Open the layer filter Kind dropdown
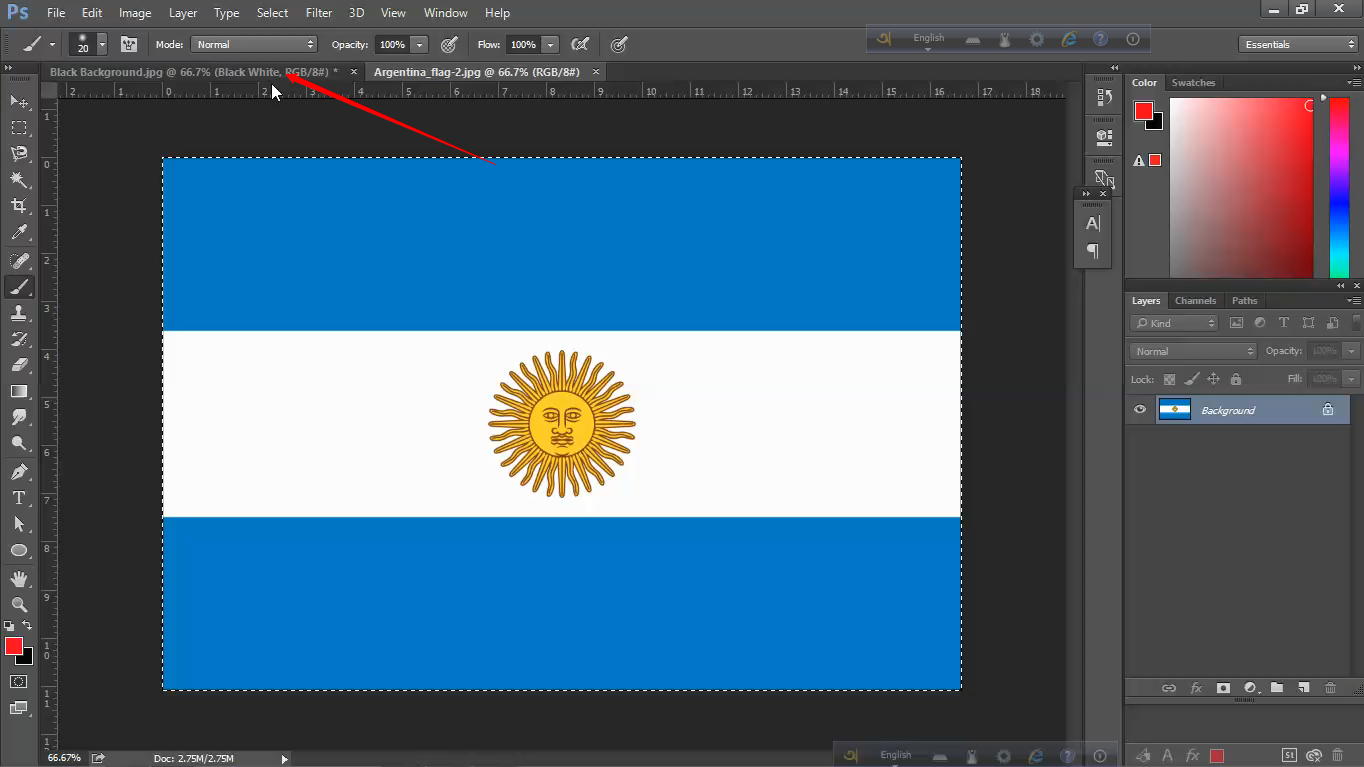Viewport: 1364px width, 767px height. click(1174, 323)
